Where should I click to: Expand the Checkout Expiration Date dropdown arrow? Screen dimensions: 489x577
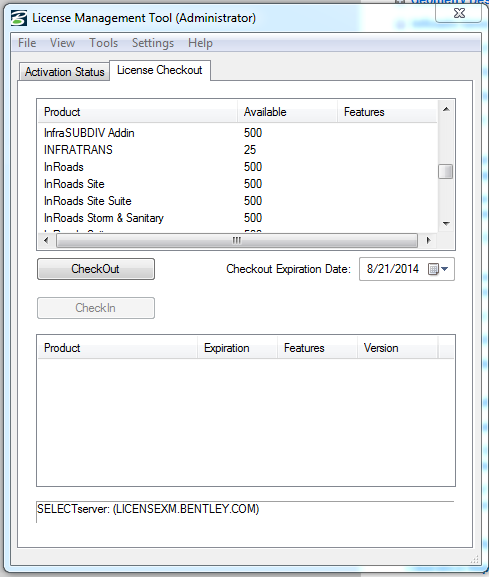pyautogui.click(x=445, y=269)
